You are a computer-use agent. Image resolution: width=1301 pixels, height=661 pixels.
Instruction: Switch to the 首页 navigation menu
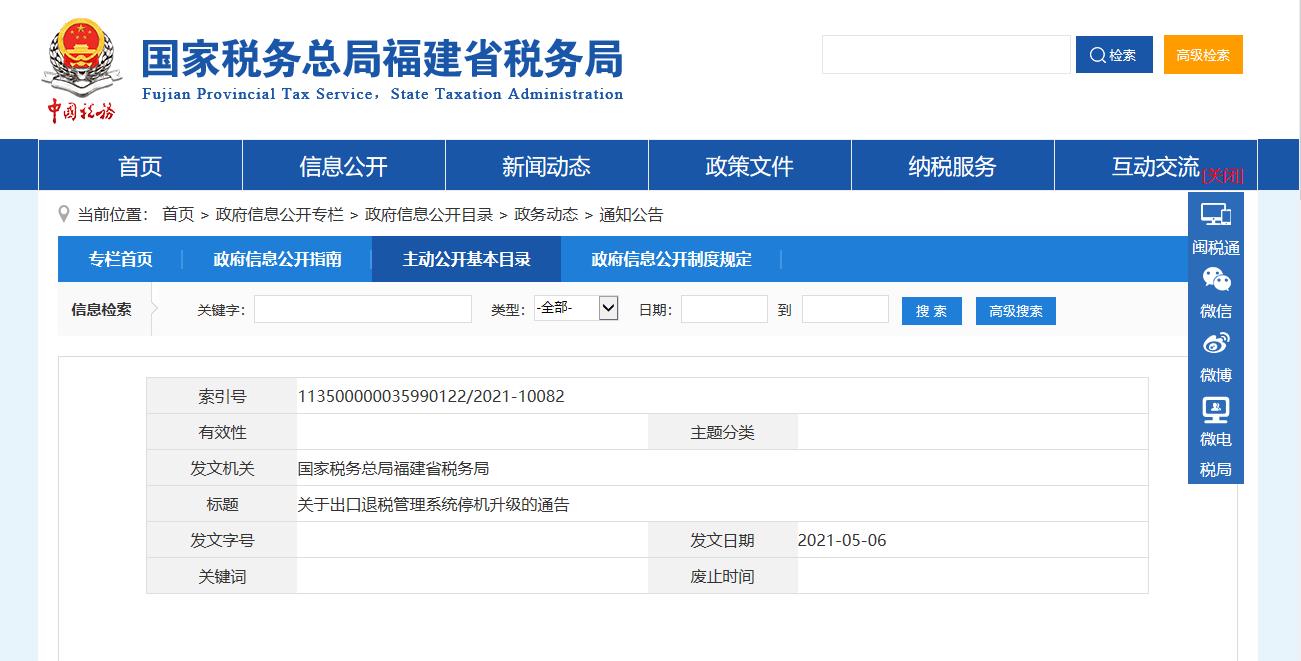tap(140, 166)
